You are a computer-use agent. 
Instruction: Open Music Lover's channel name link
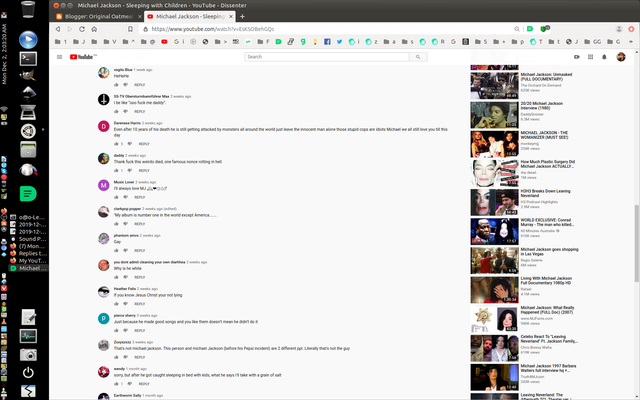click(124, 182)
